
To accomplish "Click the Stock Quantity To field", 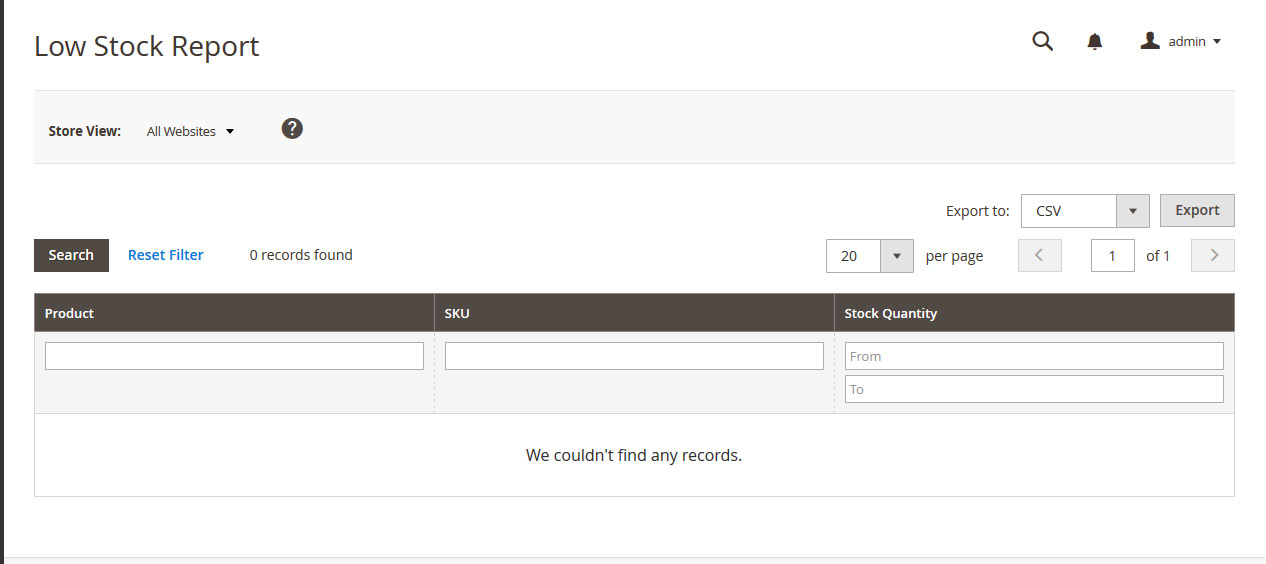I will click(1034, 389).
